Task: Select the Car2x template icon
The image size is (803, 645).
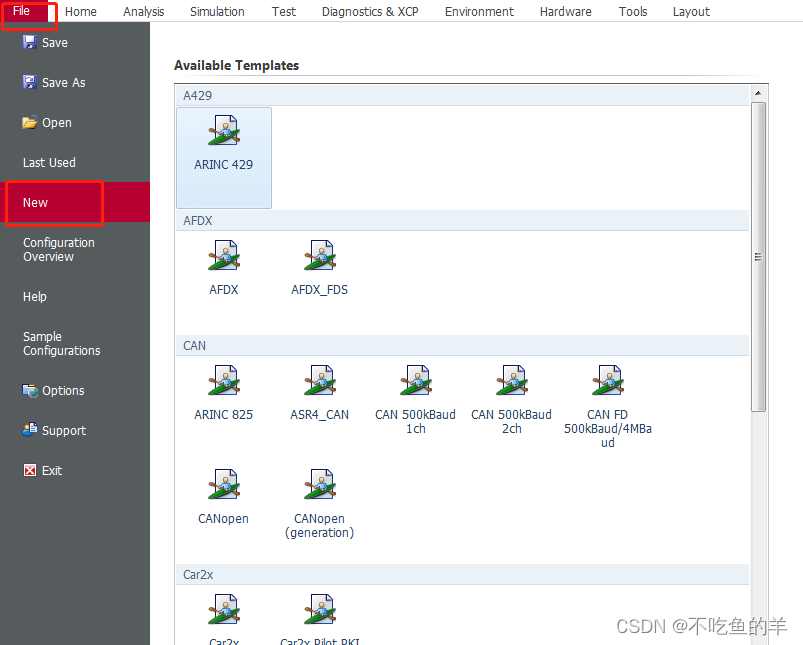Action: click(x=224, y=609)
